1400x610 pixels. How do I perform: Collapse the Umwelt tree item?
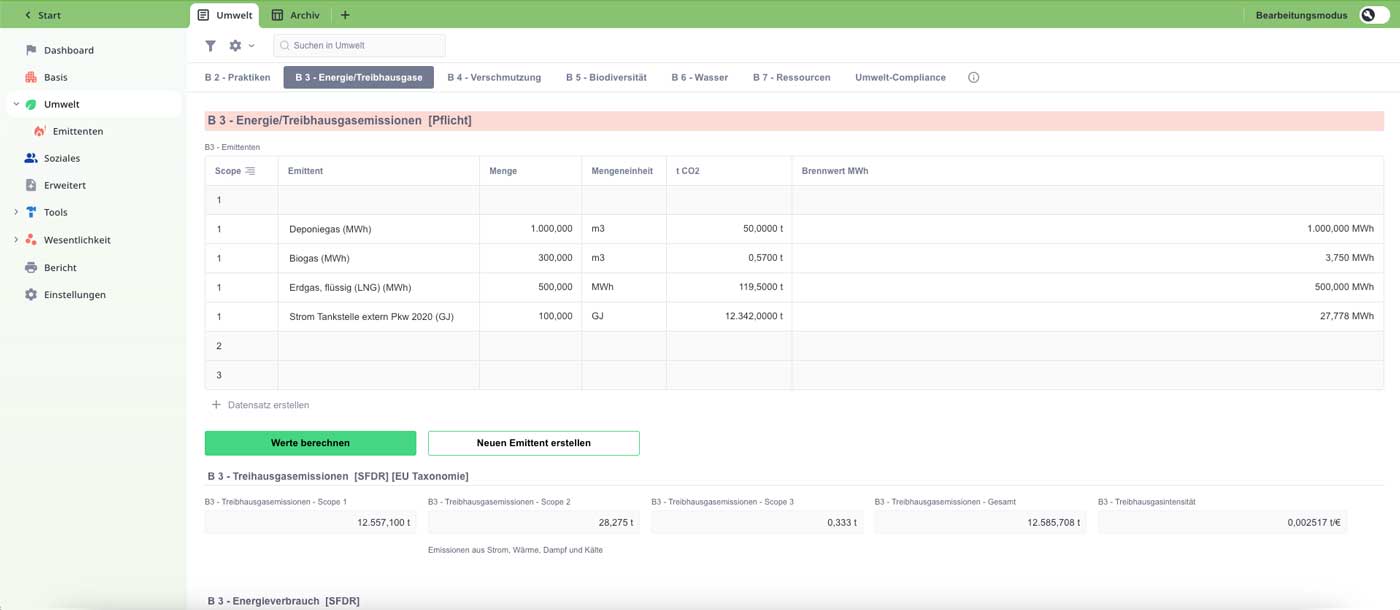[x=16, y=104]
